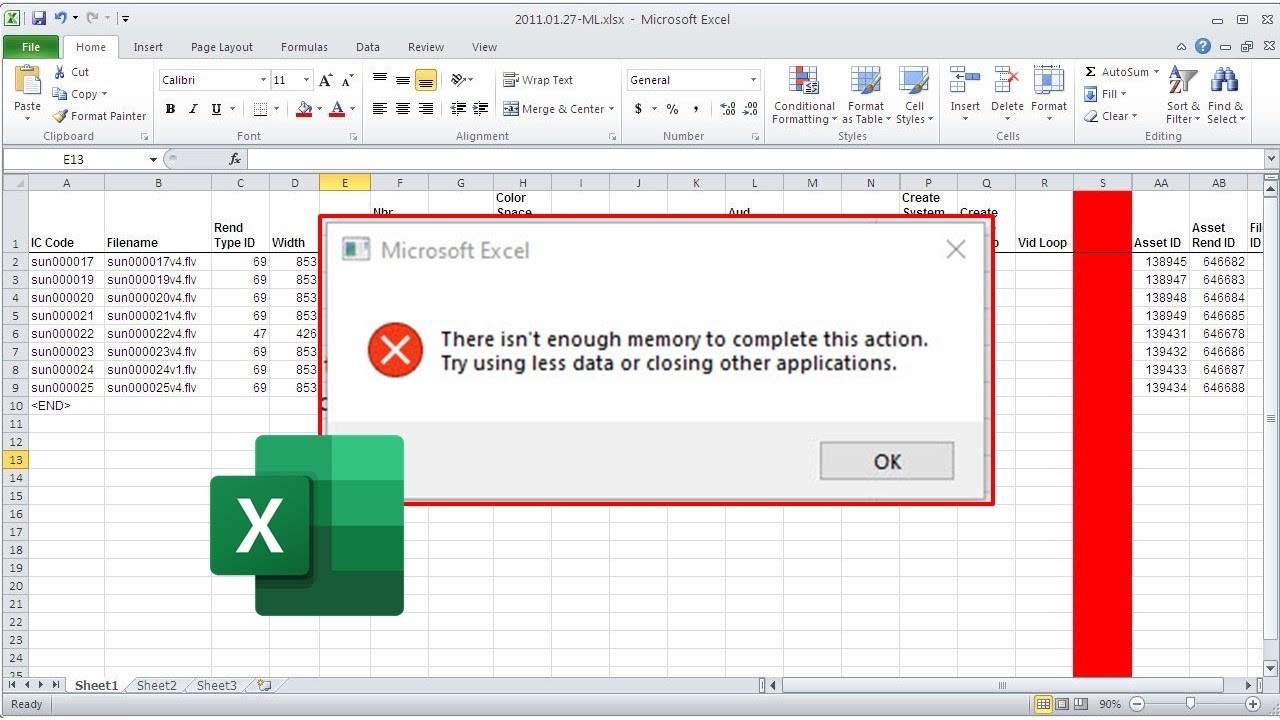Apply the Comma Style format

[695, 109]
